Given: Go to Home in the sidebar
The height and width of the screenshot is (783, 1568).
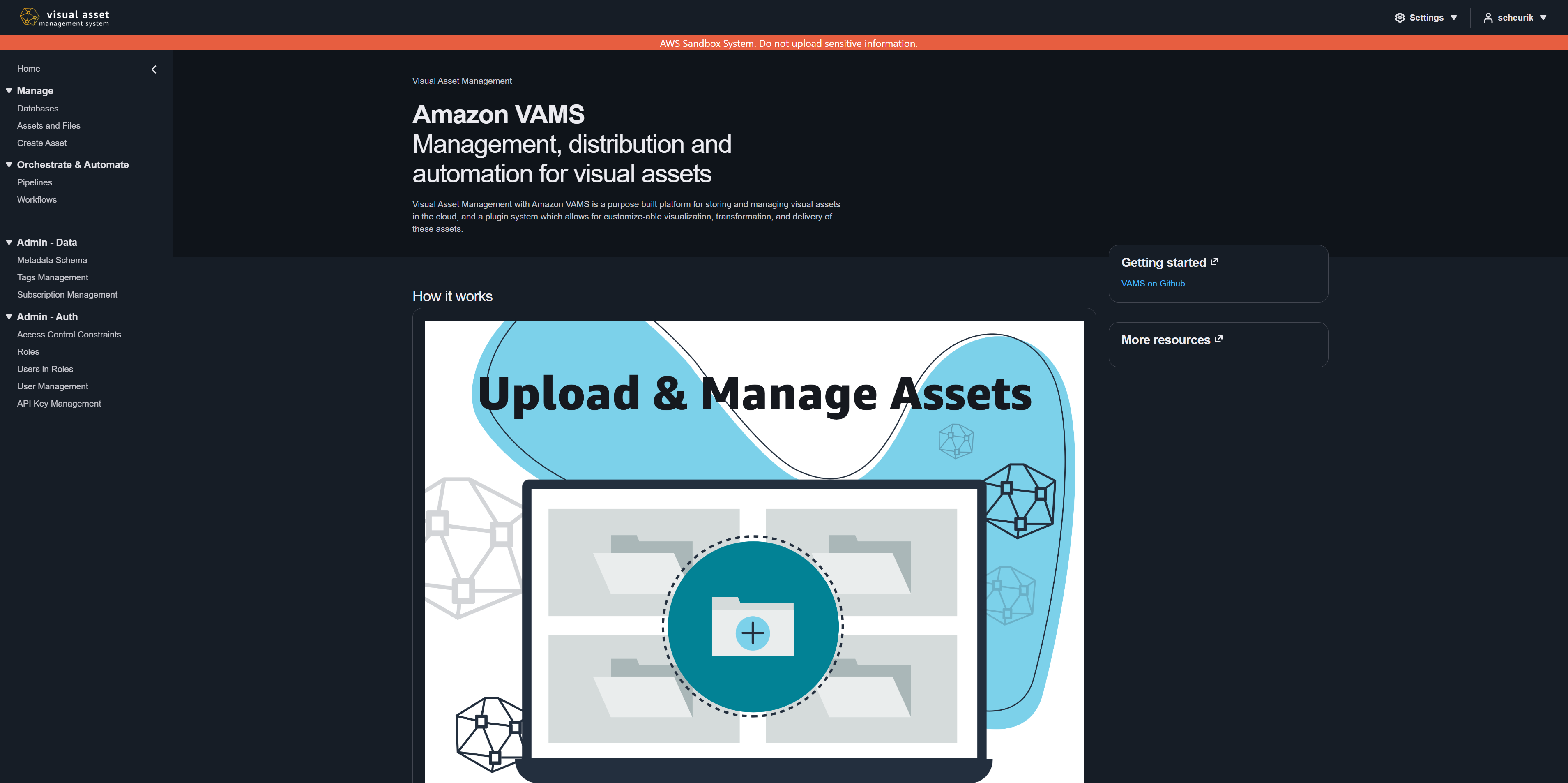Looking at the screenshot, I should [x=29, y=69].
